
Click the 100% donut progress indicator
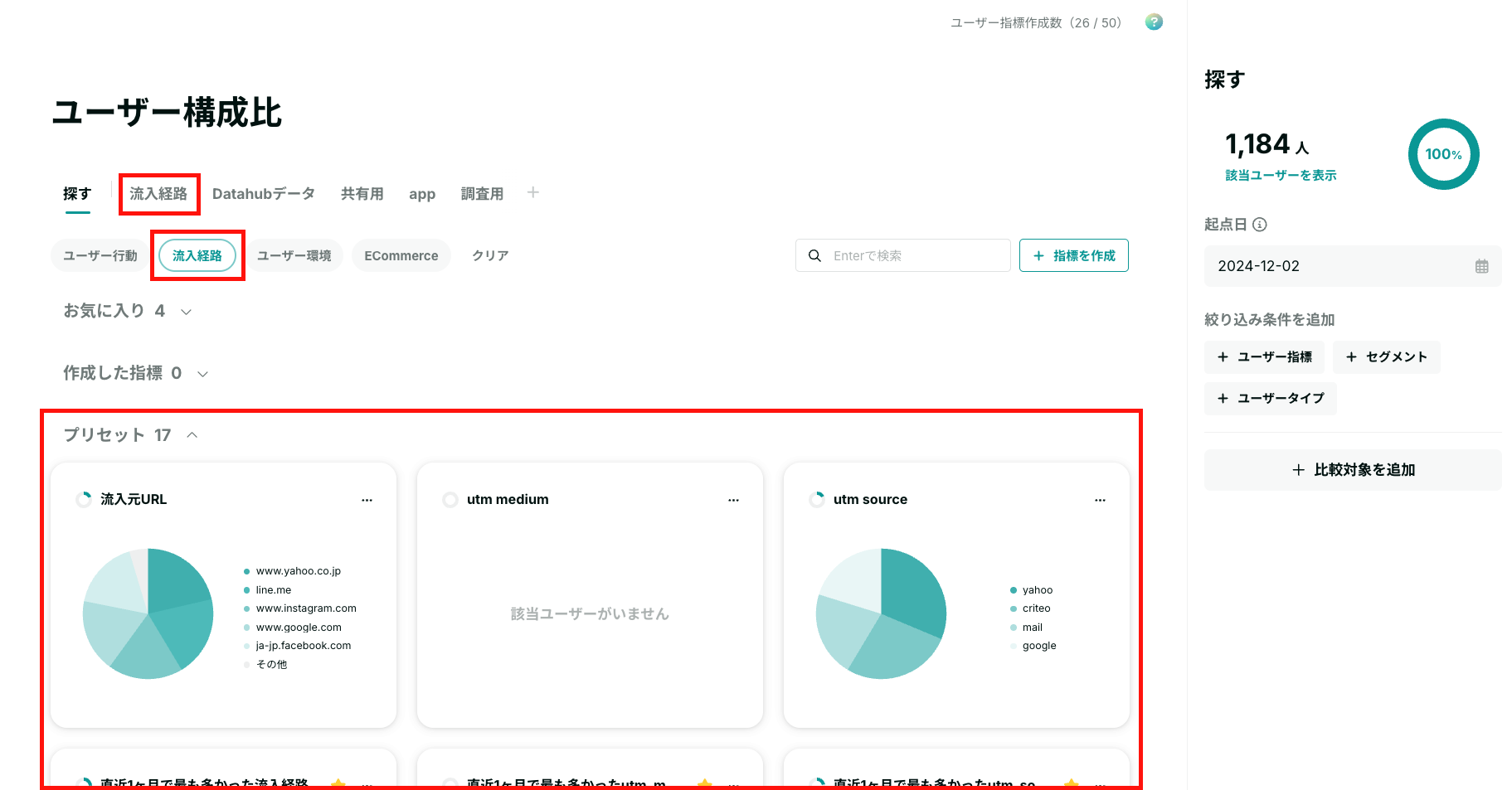pyautogui.click(x=1443, y=154)
